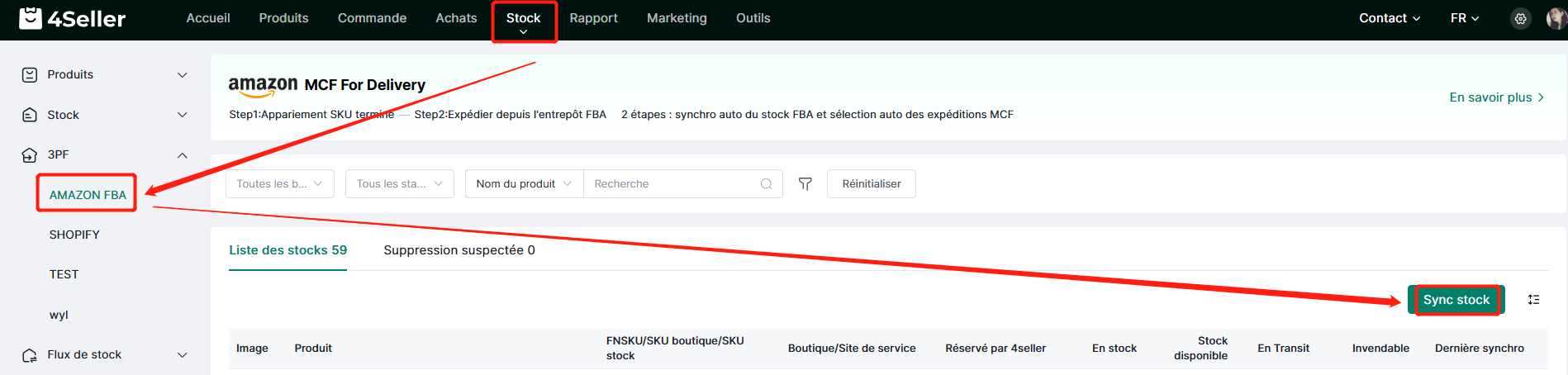Click the Flux de stock icon
Screen dimensions: 1568x375
tap(30, 355)
